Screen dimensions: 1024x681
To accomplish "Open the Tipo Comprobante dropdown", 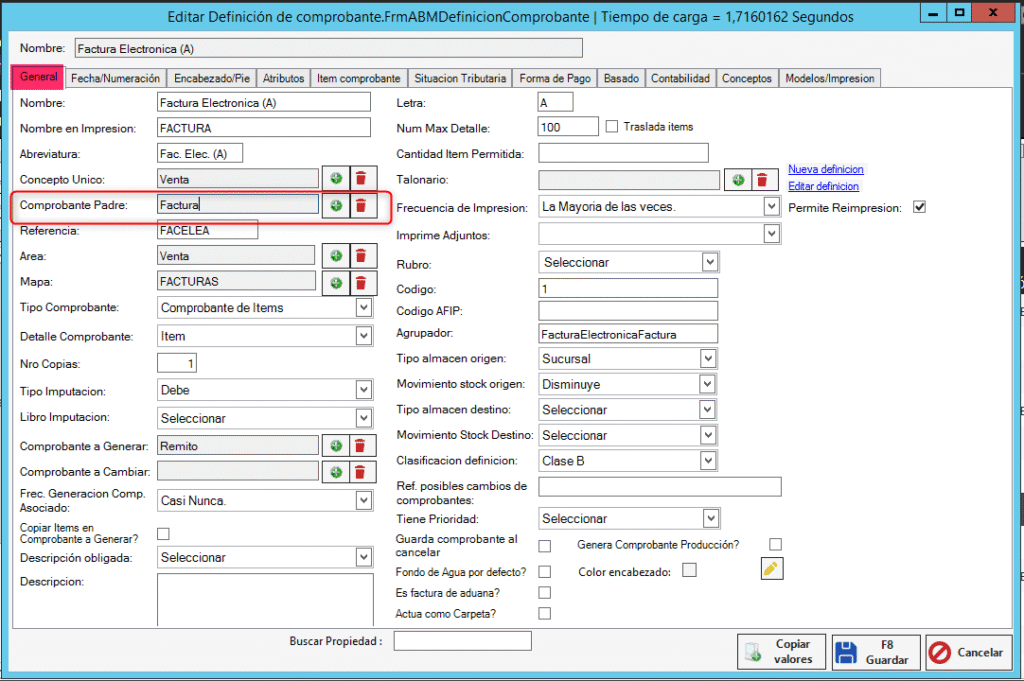I will tap(364, 308).
